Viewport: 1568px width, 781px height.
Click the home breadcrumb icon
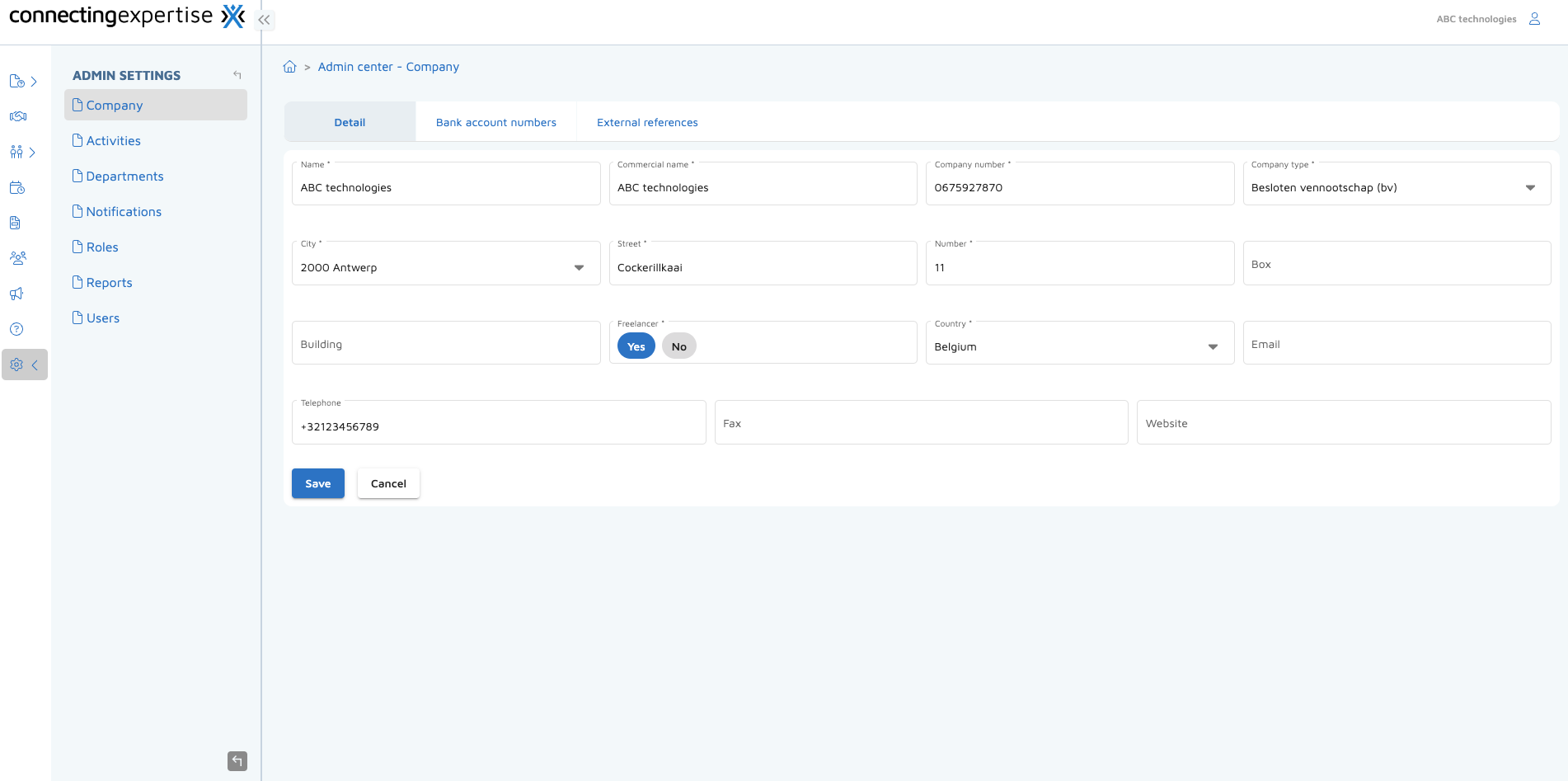(x=289, y=66)
